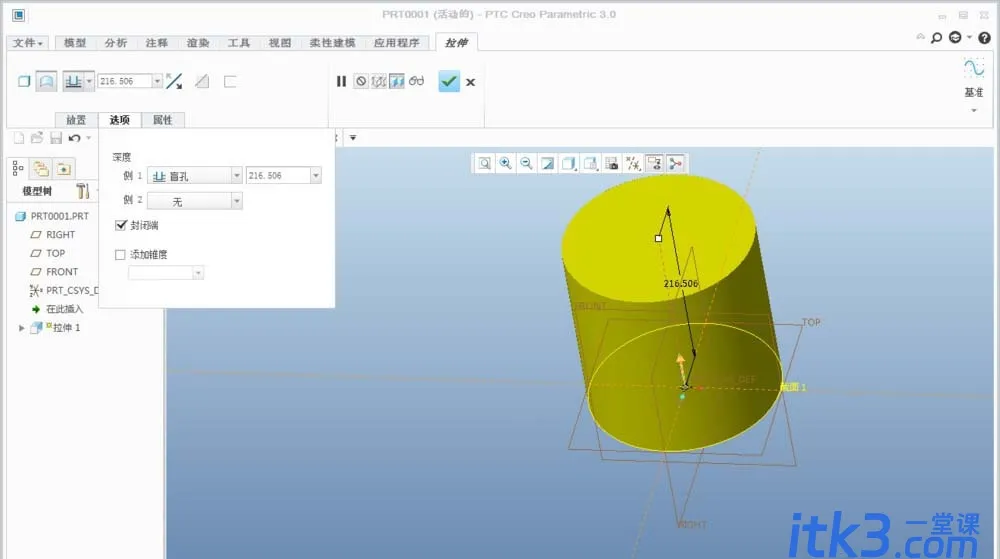Show the favorites tab icon
The height and width of the screenshot is (559, 1000).
pyautogui.click(x=64, y=168)
